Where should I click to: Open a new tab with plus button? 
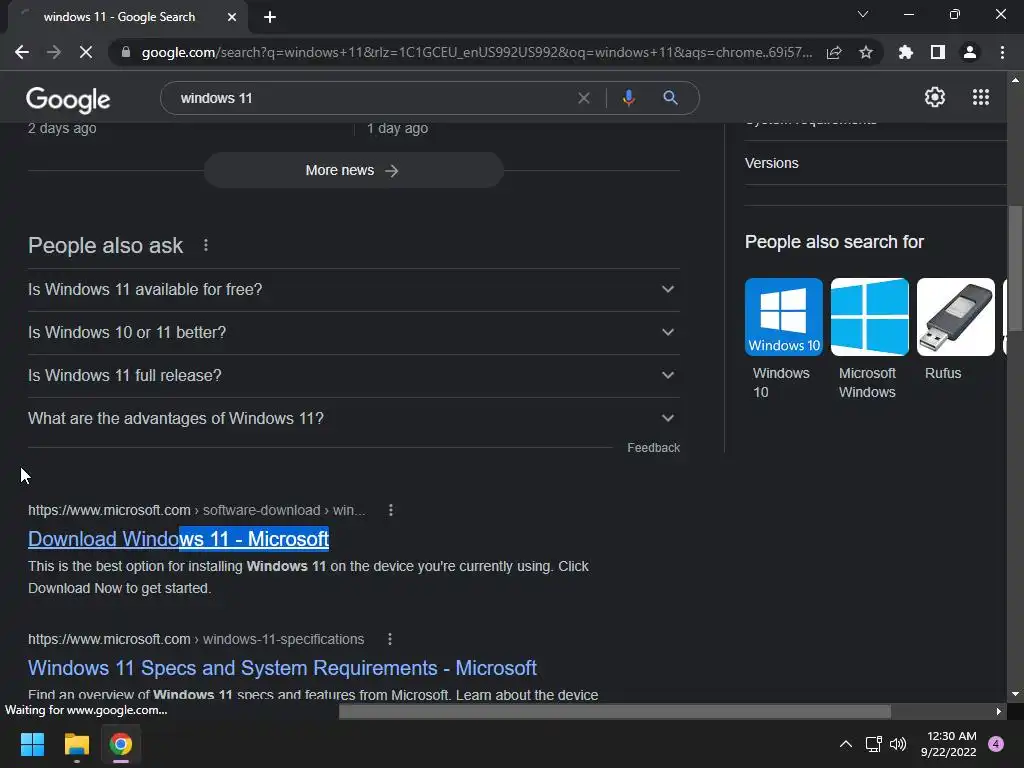(270, 17)
